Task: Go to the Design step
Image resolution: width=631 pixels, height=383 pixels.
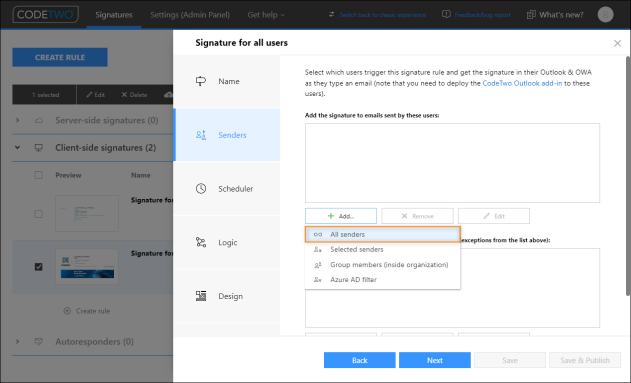Action: pyautogui.click(x=227, y=296)
